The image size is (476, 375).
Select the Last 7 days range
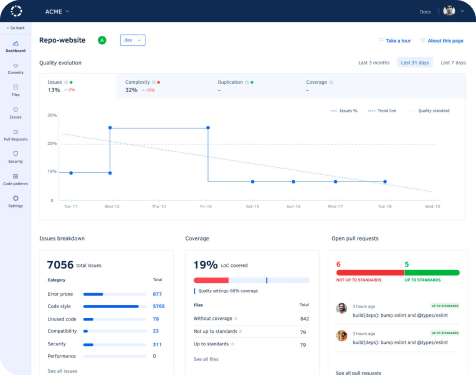(453, 63)
